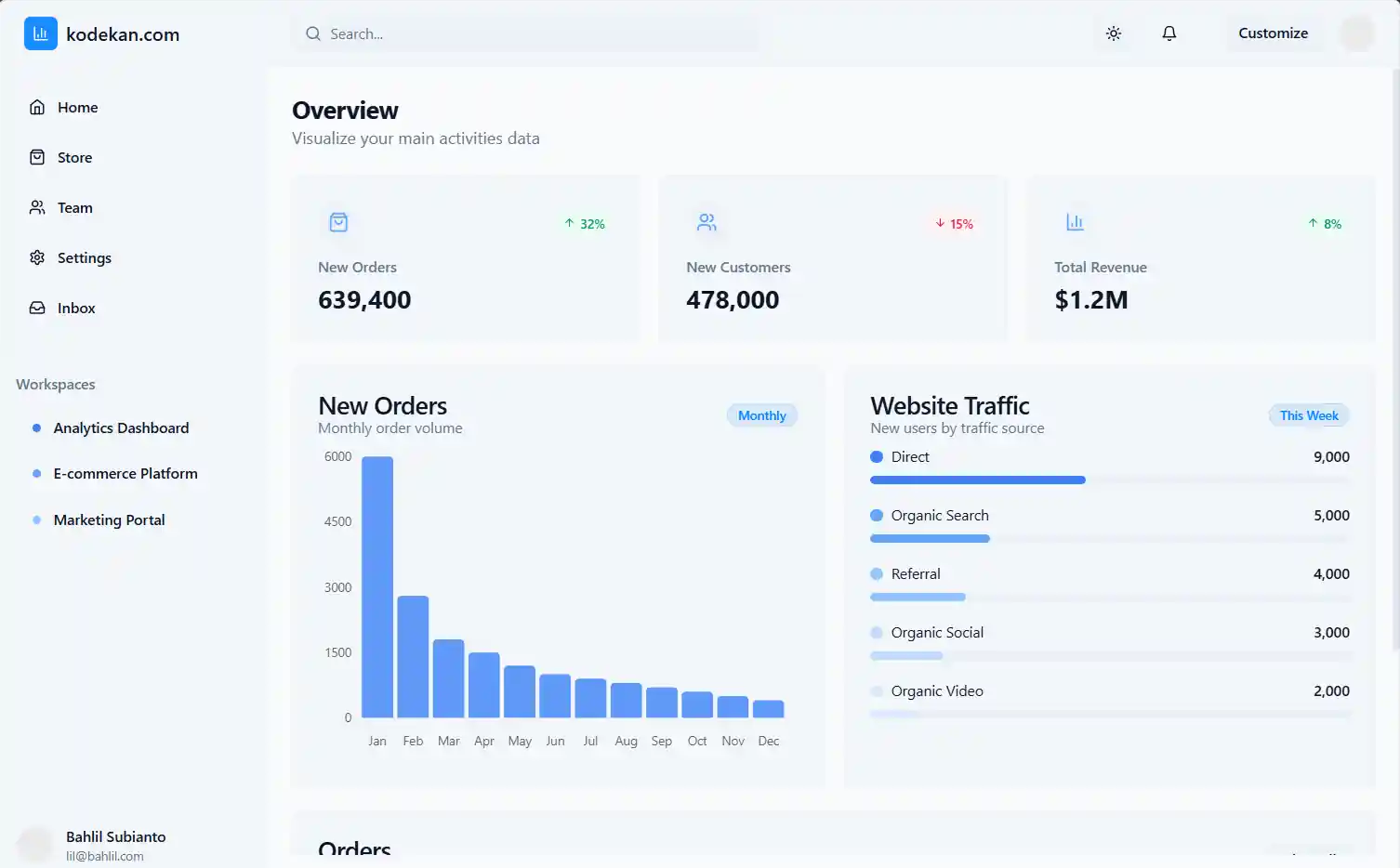
Task: Select the E-commerce Platform workspace
Action: tap(125, 473)
